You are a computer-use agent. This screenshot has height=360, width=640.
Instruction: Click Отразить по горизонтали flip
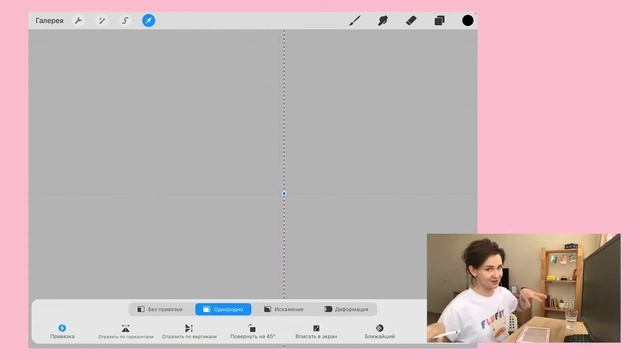126,331
